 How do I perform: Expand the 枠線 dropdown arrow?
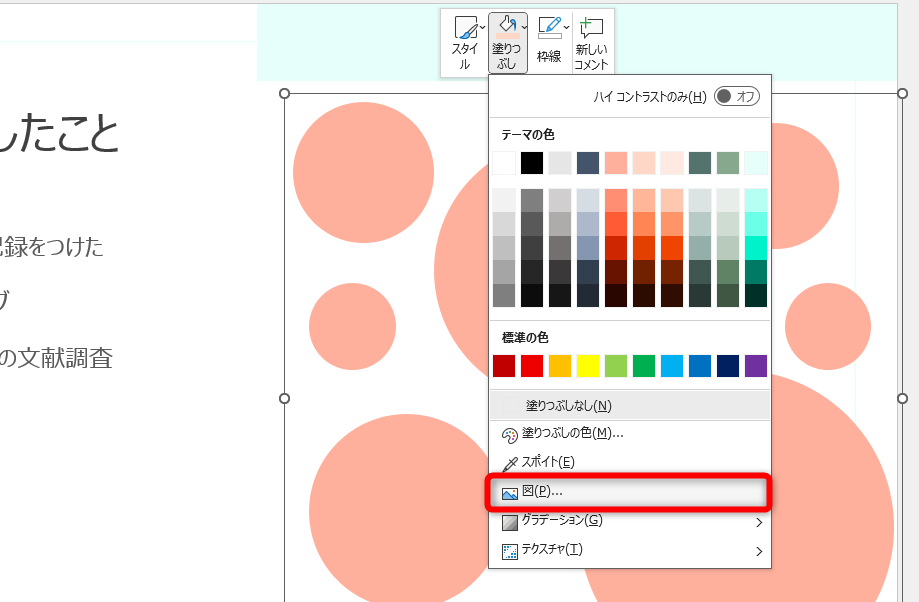tap(567, 27)
